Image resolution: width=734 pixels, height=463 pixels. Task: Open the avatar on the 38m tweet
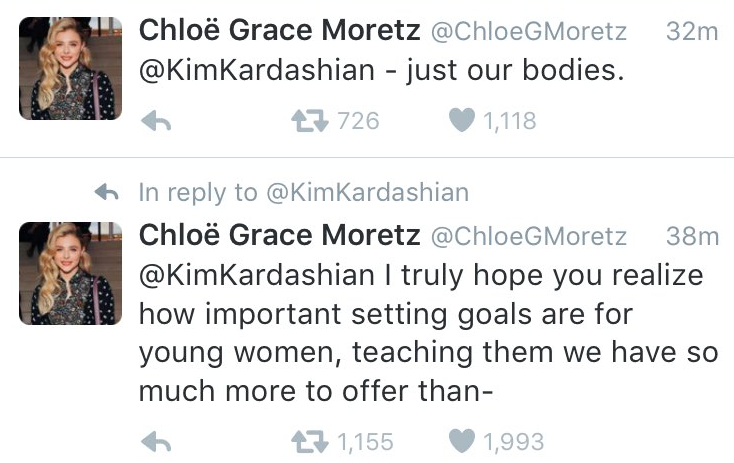[x=70, y=273]
